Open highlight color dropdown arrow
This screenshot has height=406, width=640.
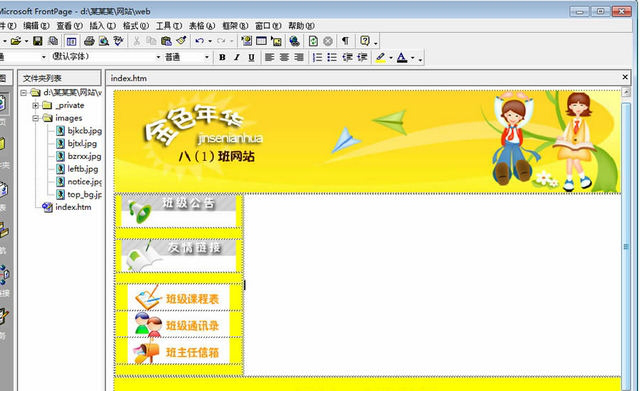click(x=391, y=58)
